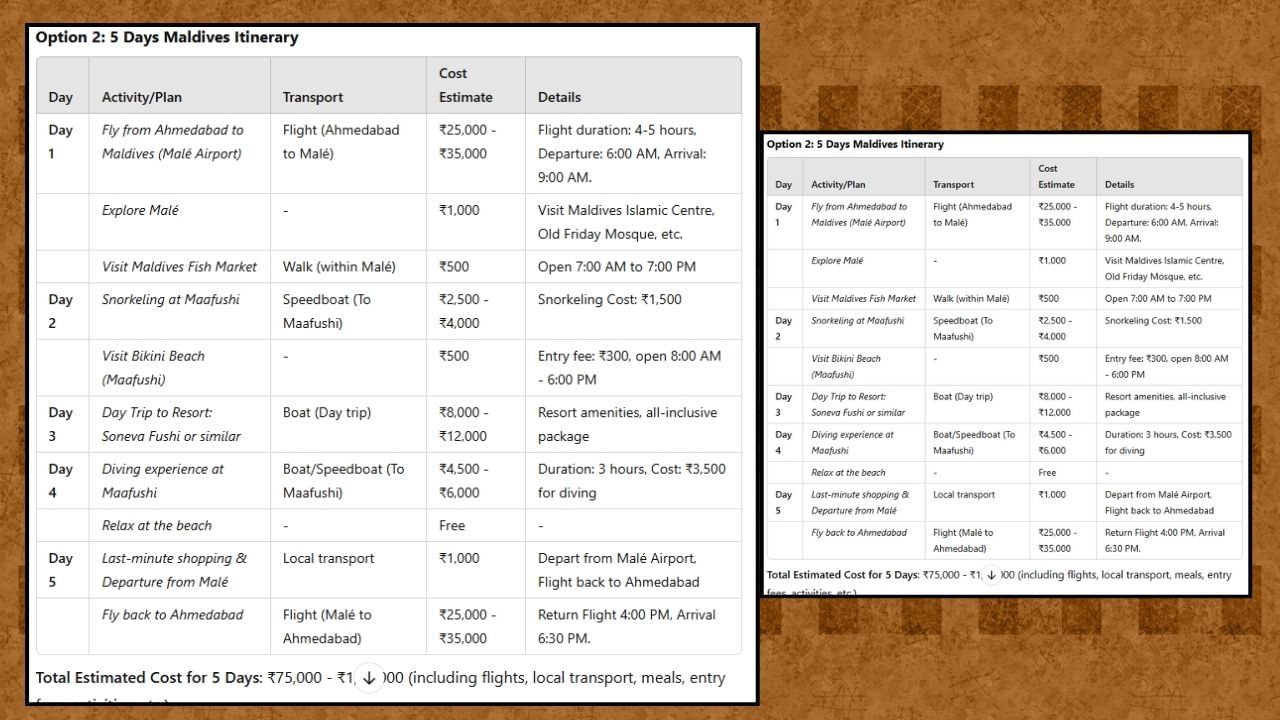Click 'Visit Maldives Fish Market' in the larger table
The image size is (1280, 720).
179,266
